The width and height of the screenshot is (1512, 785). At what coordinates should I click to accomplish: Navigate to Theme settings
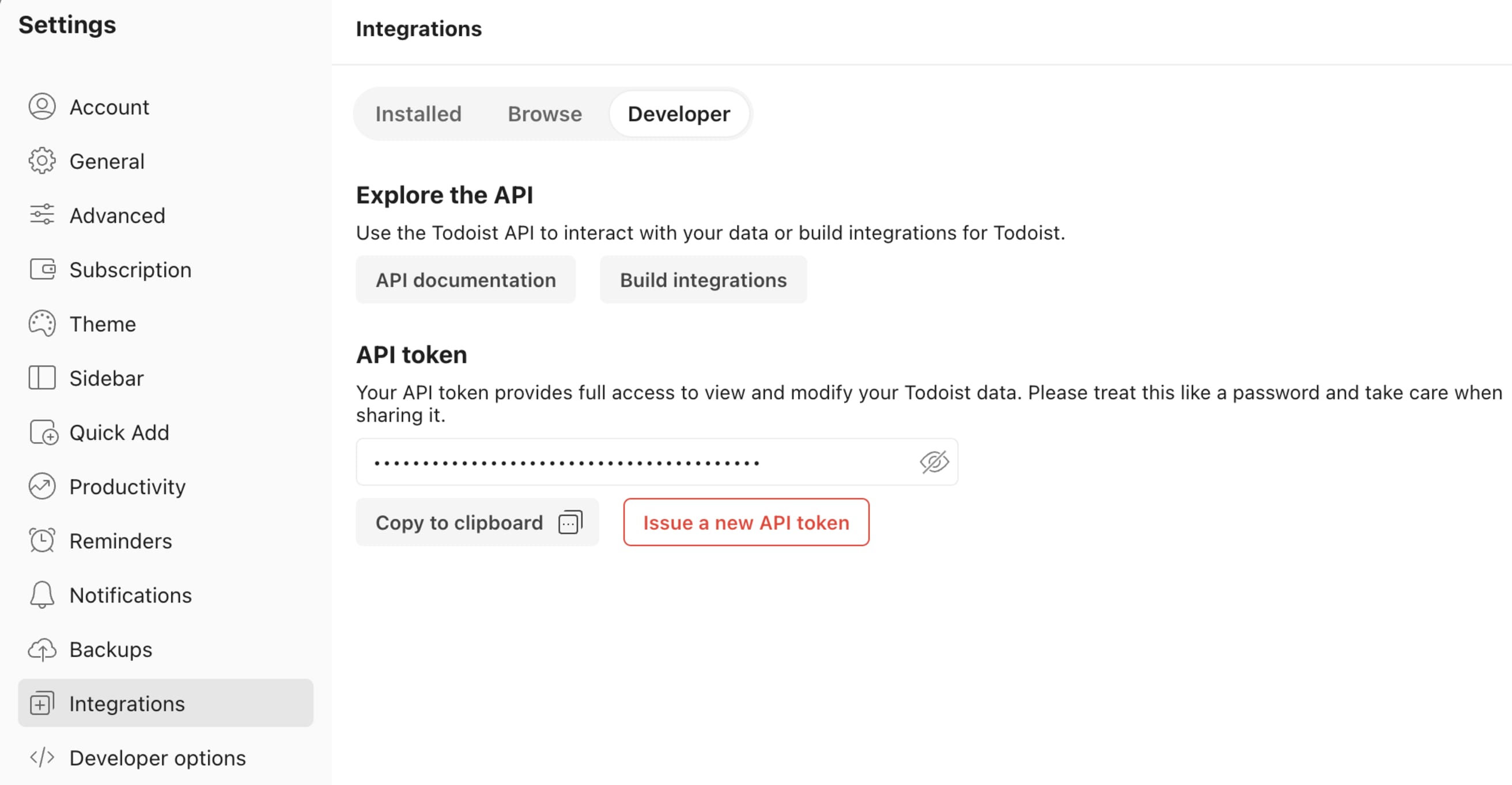[x=102, y=323]
